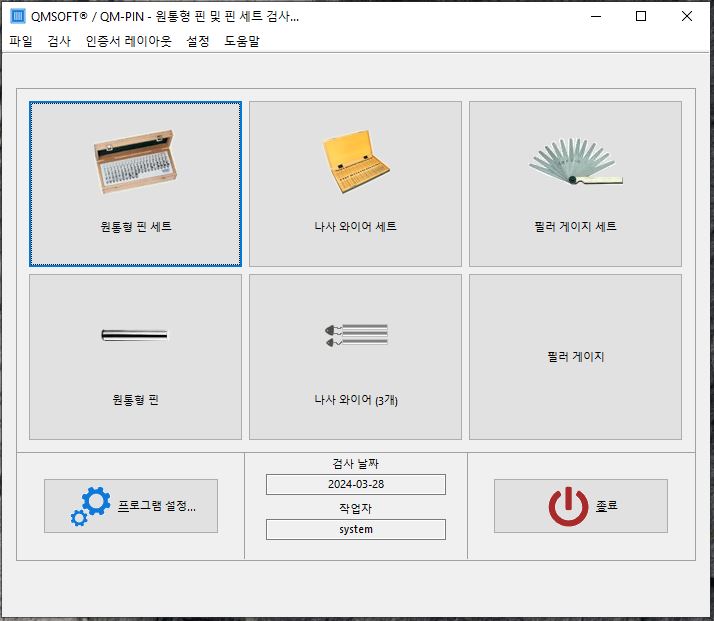714x621 pixels.
Task: Open the 인증서 레이아웃 menu
Action: tap(129, 41)
